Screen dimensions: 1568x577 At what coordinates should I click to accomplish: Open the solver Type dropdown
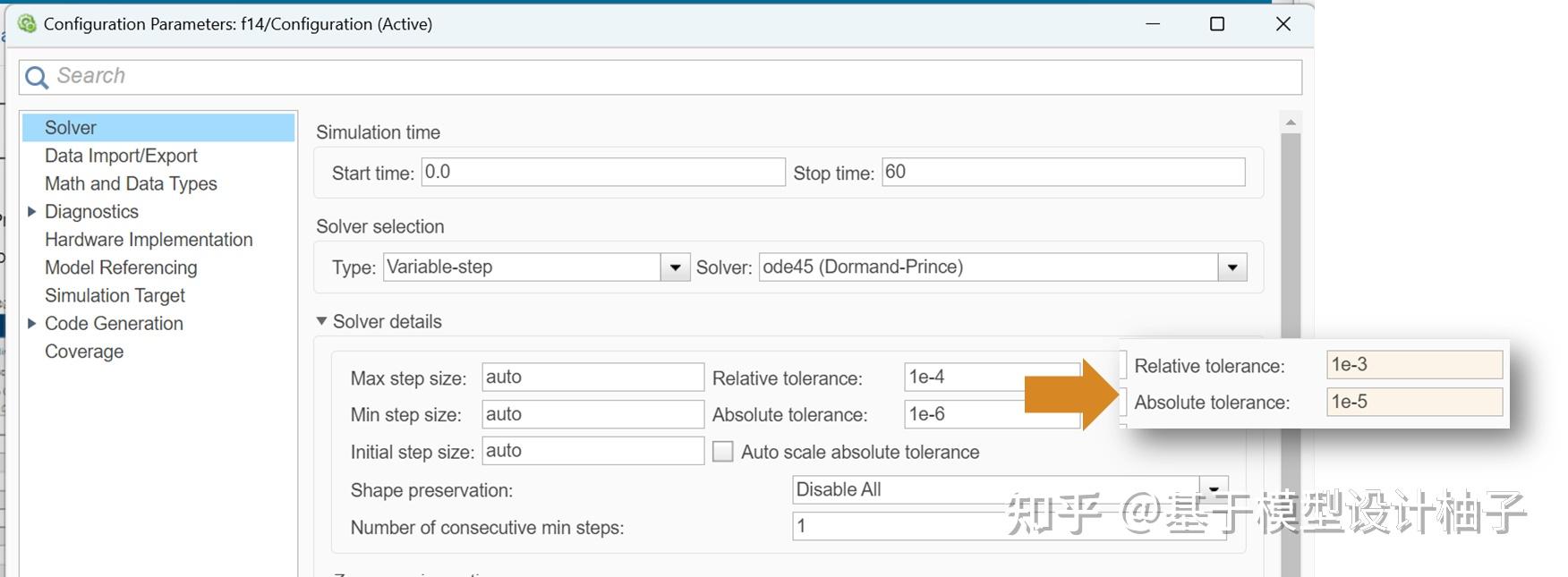coord(675,267)
